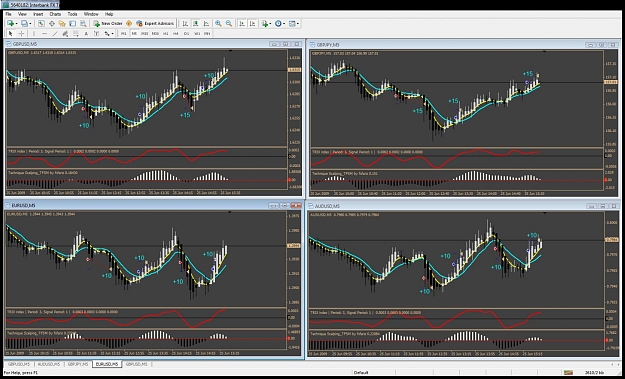This screenshot has height=379, width=625.
Task: Open the View menu
Action: pos(22,14)
